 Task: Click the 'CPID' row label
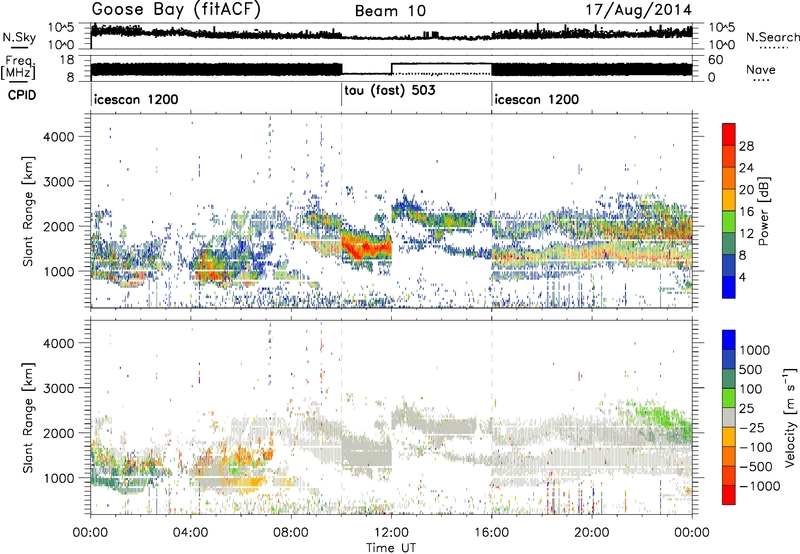(x=22, y=95)
